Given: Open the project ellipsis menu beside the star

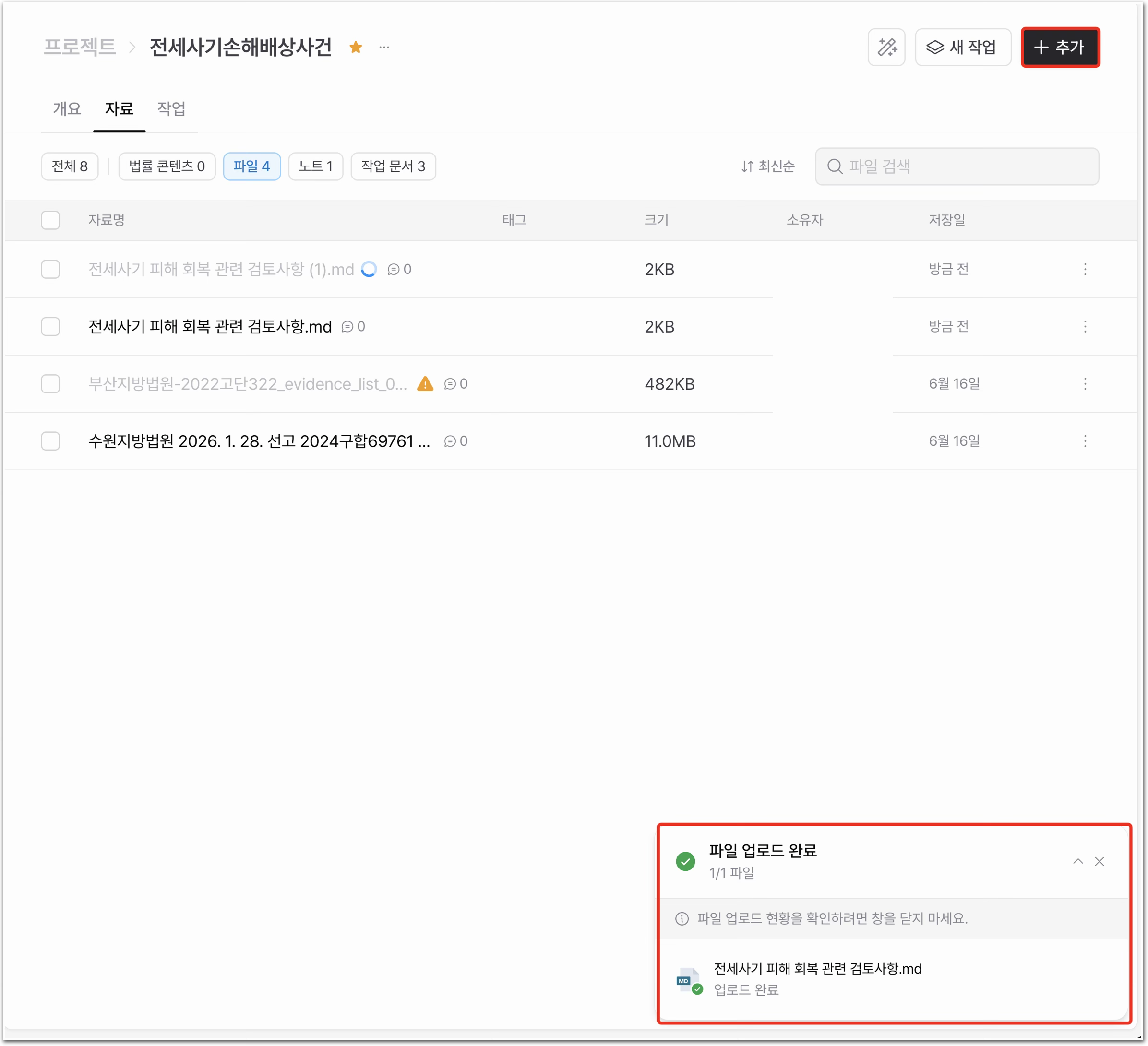Looking at the screenshot, I should 384,47.
